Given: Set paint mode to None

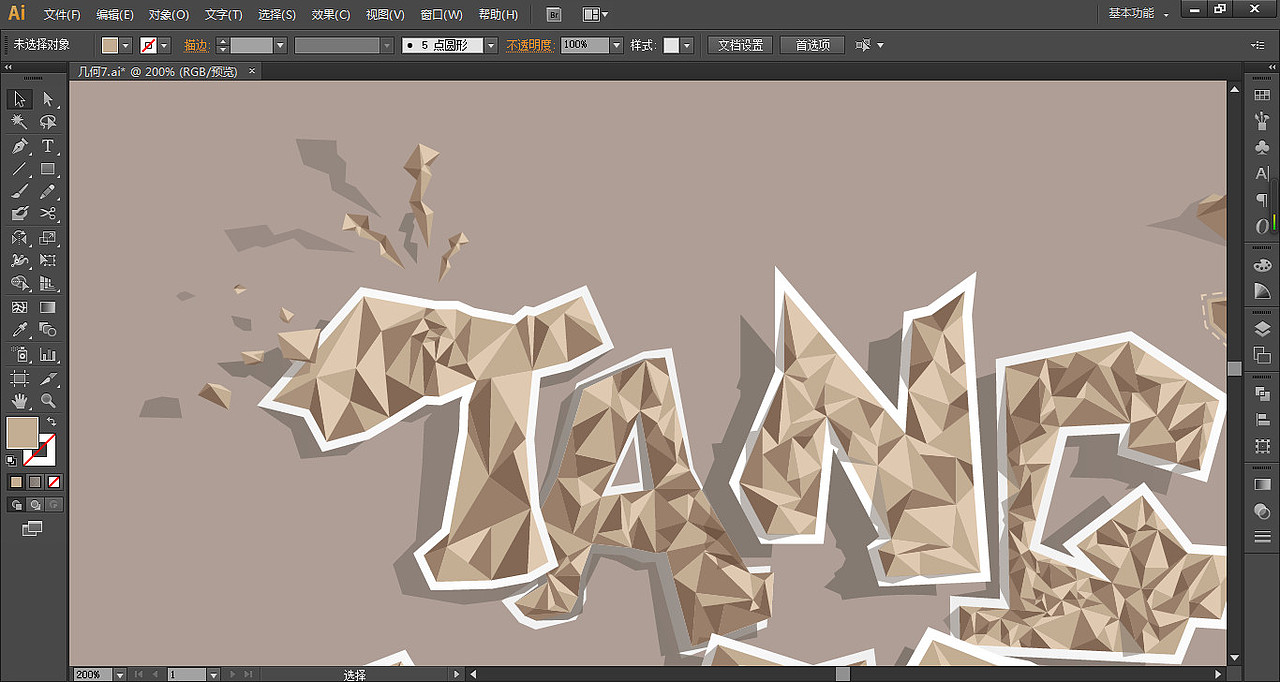Looking at the screenshot, I should pyautogui.click(x=54, y=482).
